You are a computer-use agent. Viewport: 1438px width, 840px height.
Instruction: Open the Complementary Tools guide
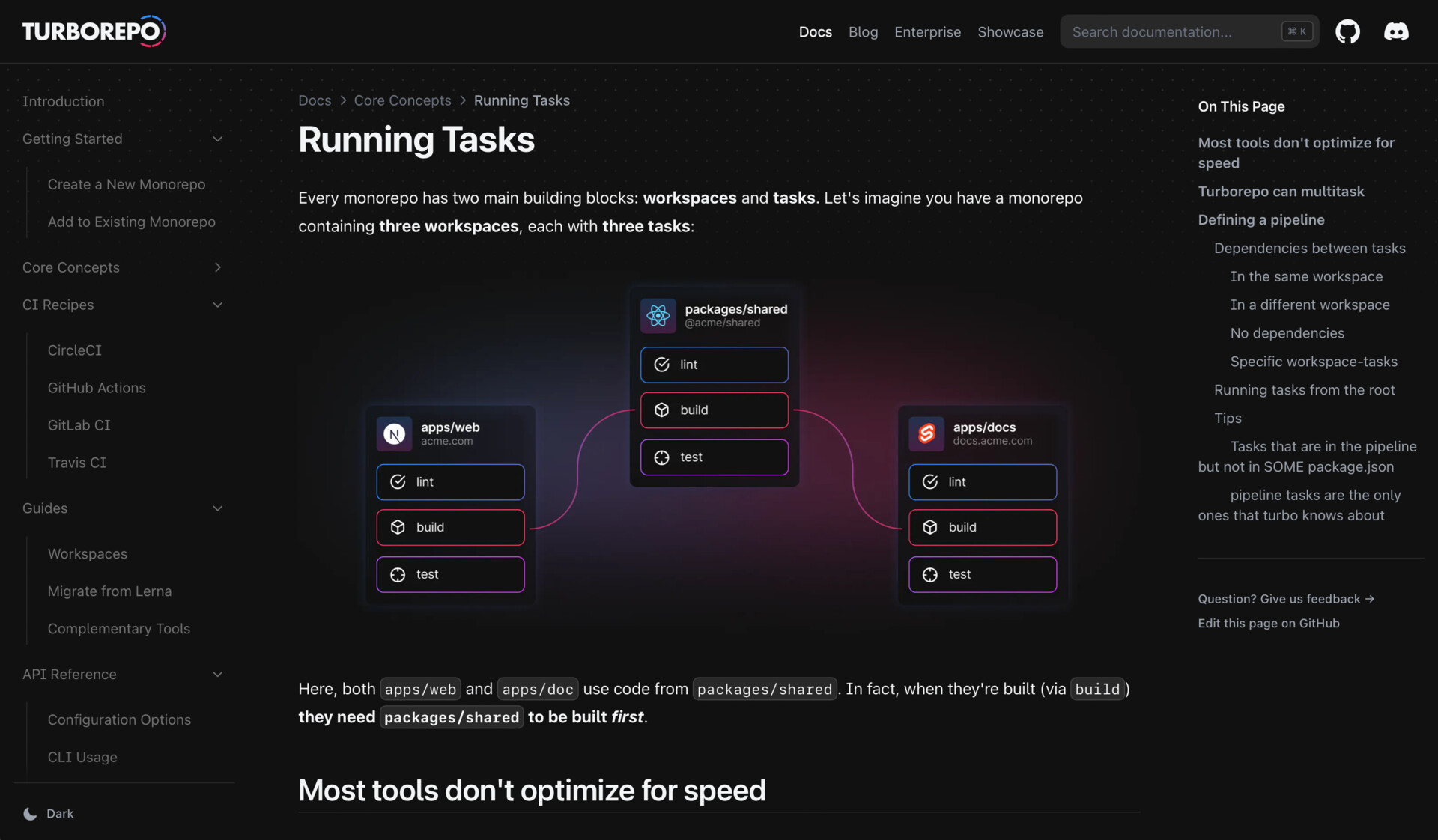tap(119, 629)
